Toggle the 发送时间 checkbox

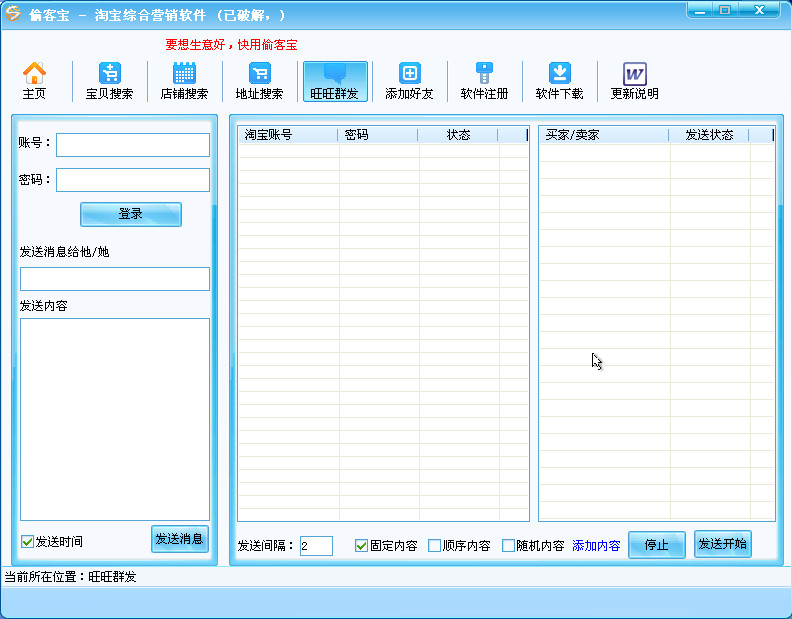click(x=27, y=542)
